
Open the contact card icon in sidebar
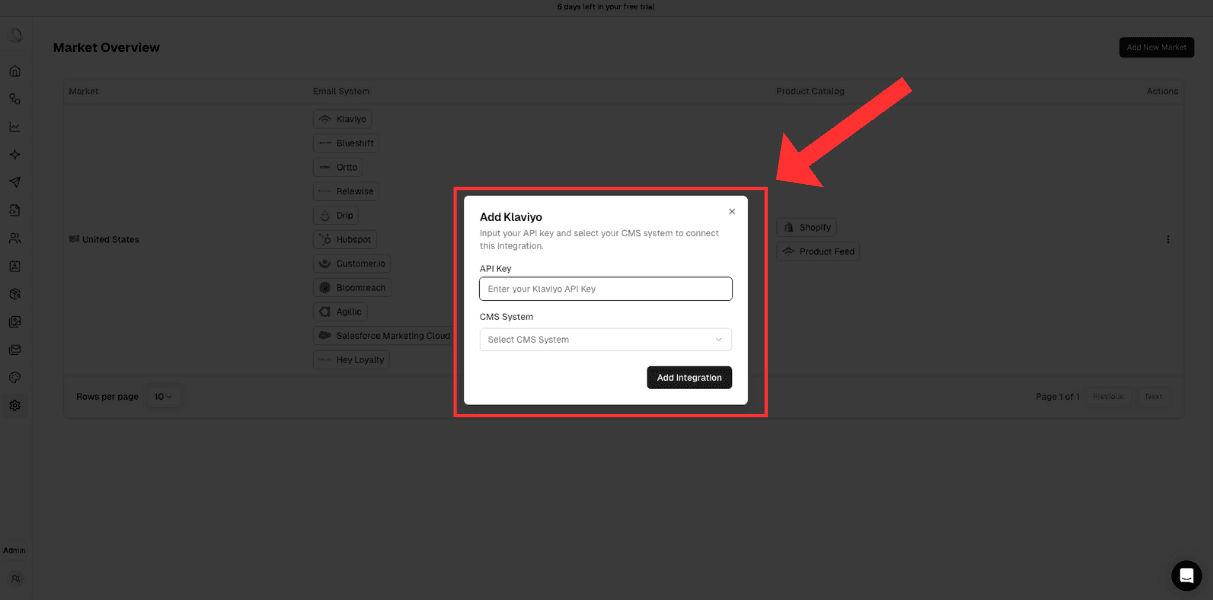click(x=15, y=266)
